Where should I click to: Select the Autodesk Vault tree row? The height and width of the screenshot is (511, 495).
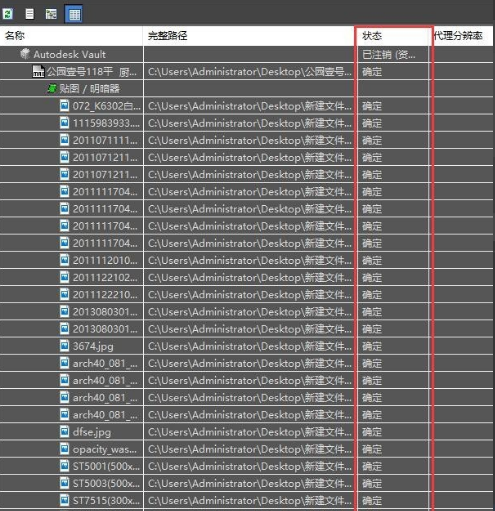click(246, 54)
